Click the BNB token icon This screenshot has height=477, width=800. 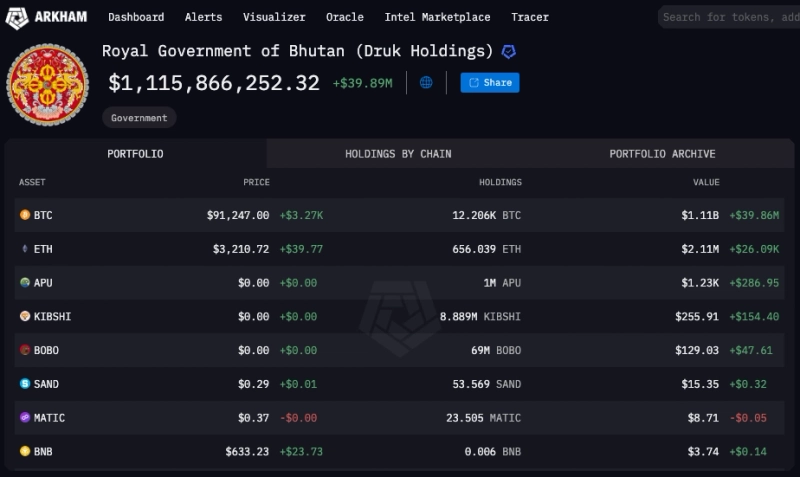coord(25,452)
